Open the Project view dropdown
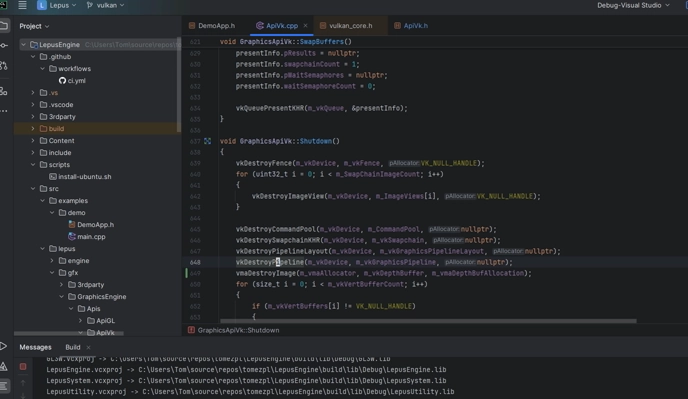Screen dimensions: 688x399 [x=34, y=26]
